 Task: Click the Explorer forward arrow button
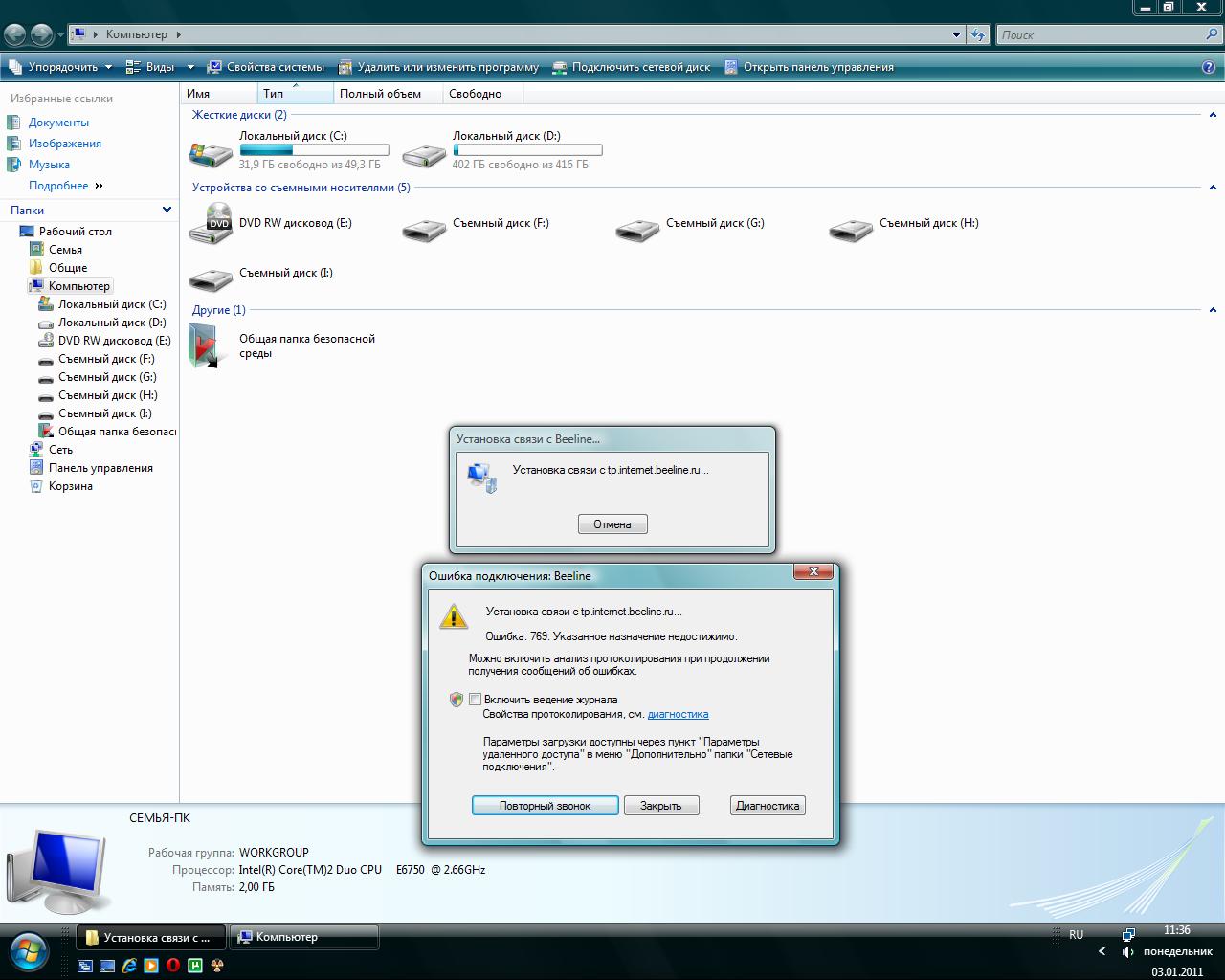42,35
